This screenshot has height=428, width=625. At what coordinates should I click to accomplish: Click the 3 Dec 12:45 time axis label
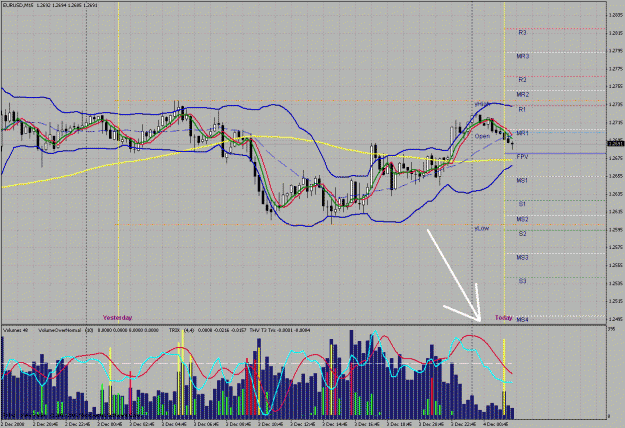(x=304, y=425)
